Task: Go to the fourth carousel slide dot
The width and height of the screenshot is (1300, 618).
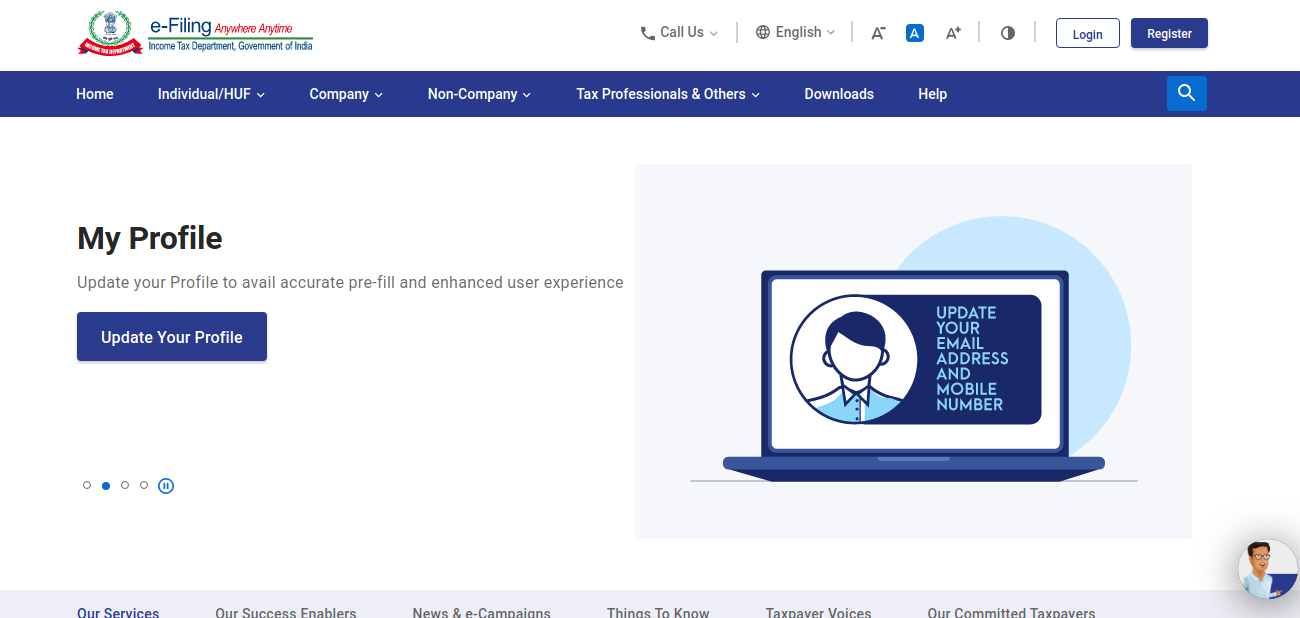Action: coord(144,485)
